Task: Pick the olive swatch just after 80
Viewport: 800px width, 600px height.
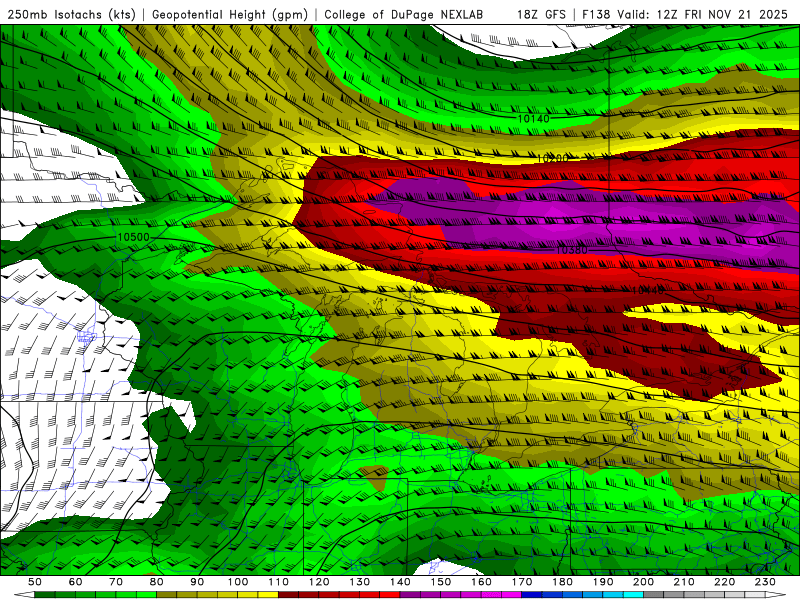Action: 166,595
